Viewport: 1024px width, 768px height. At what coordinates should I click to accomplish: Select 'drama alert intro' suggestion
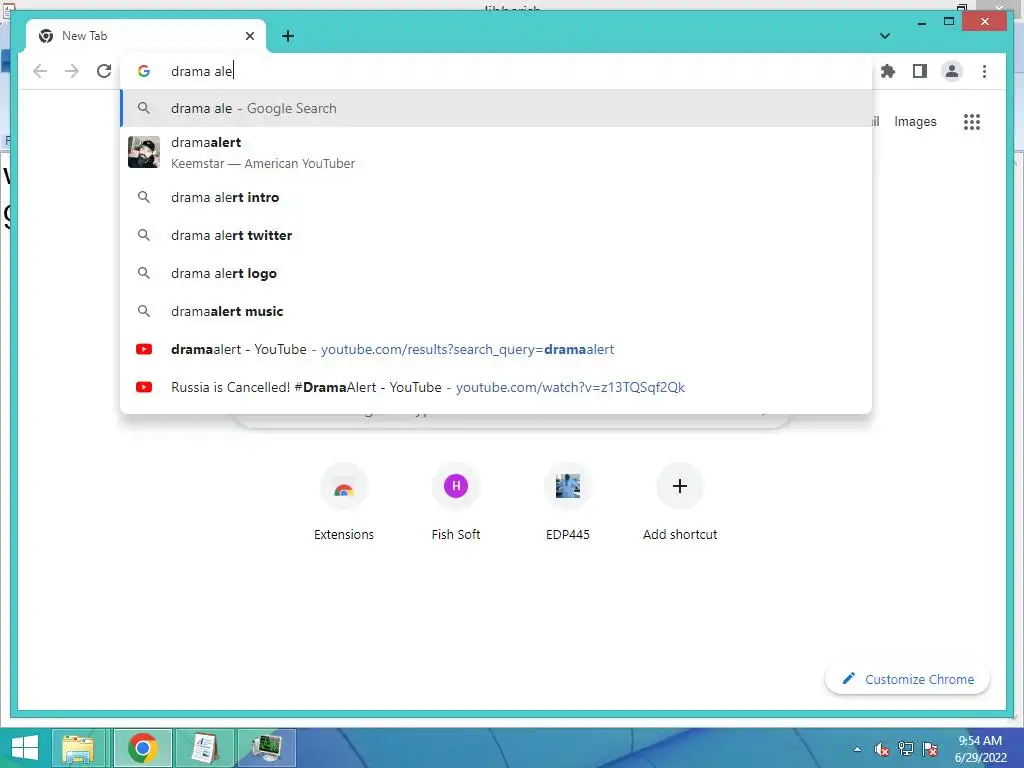pos(496,197)
